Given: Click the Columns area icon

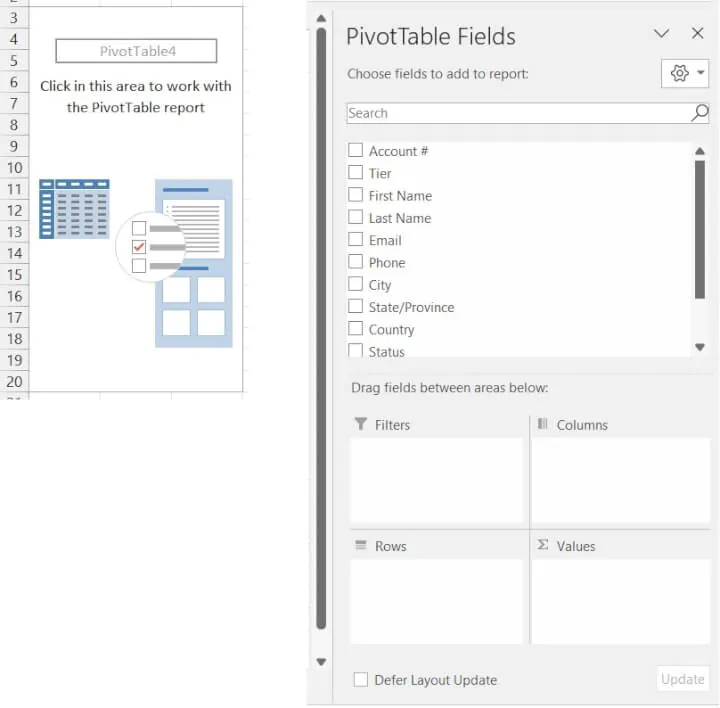Looking at the screenshot, I should coord(543,423).
